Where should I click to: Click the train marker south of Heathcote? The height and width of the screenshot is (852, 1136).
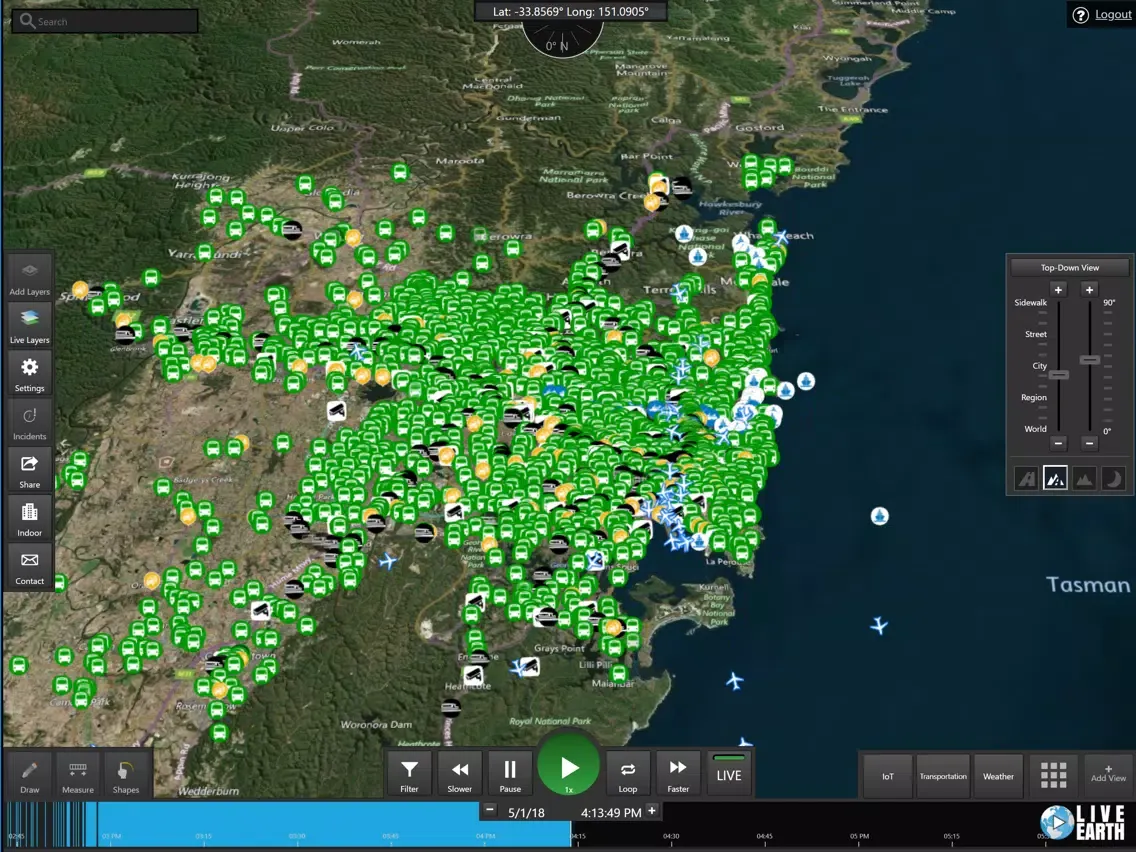tap(451, 707)
